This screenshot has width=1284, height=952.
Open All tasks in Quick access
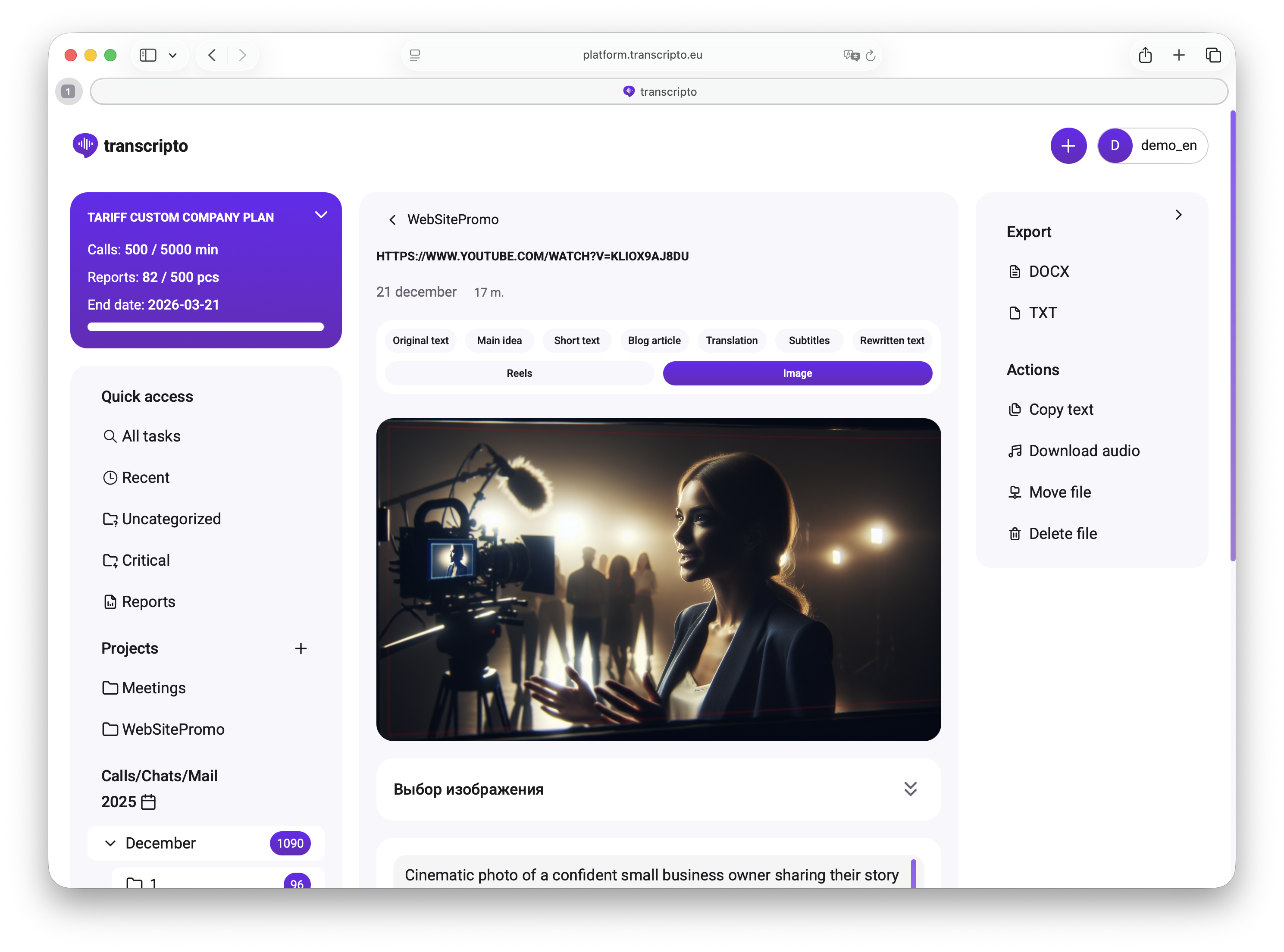(x=151, y=436)
